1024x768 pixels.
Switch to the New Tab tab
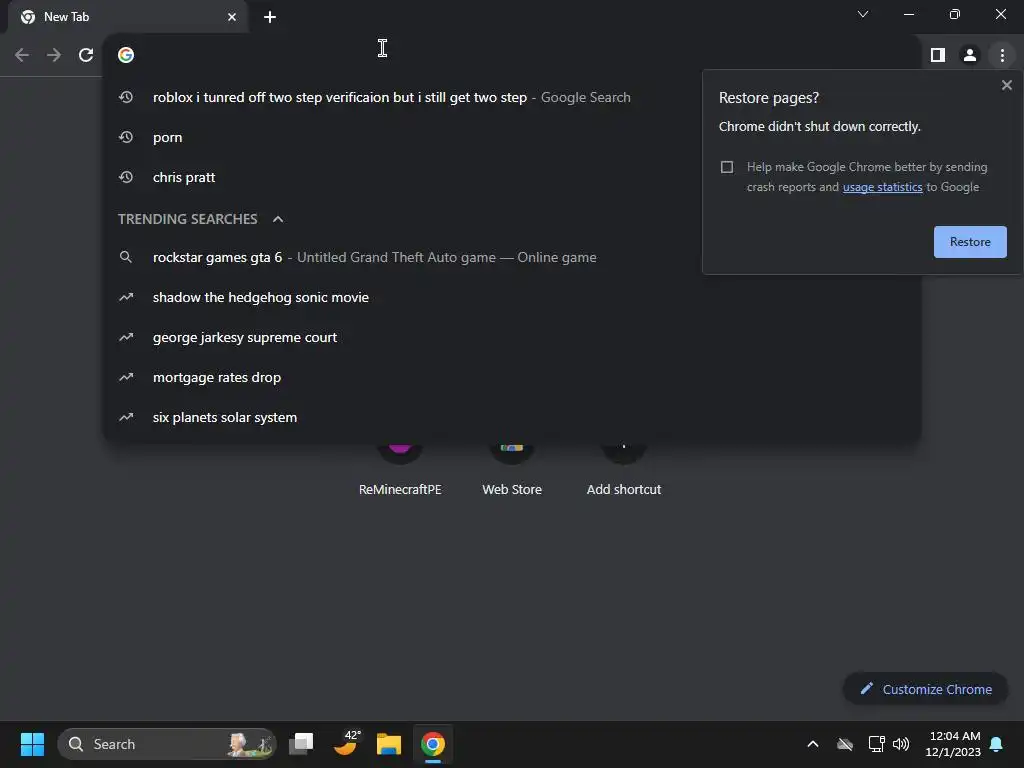pos(127,17)
